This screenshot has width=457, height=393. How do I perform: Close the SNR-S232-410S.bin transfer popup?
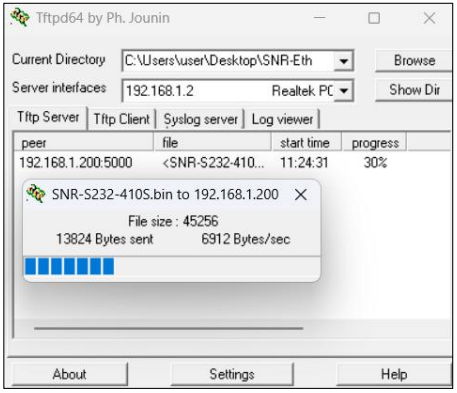point(301,194)
